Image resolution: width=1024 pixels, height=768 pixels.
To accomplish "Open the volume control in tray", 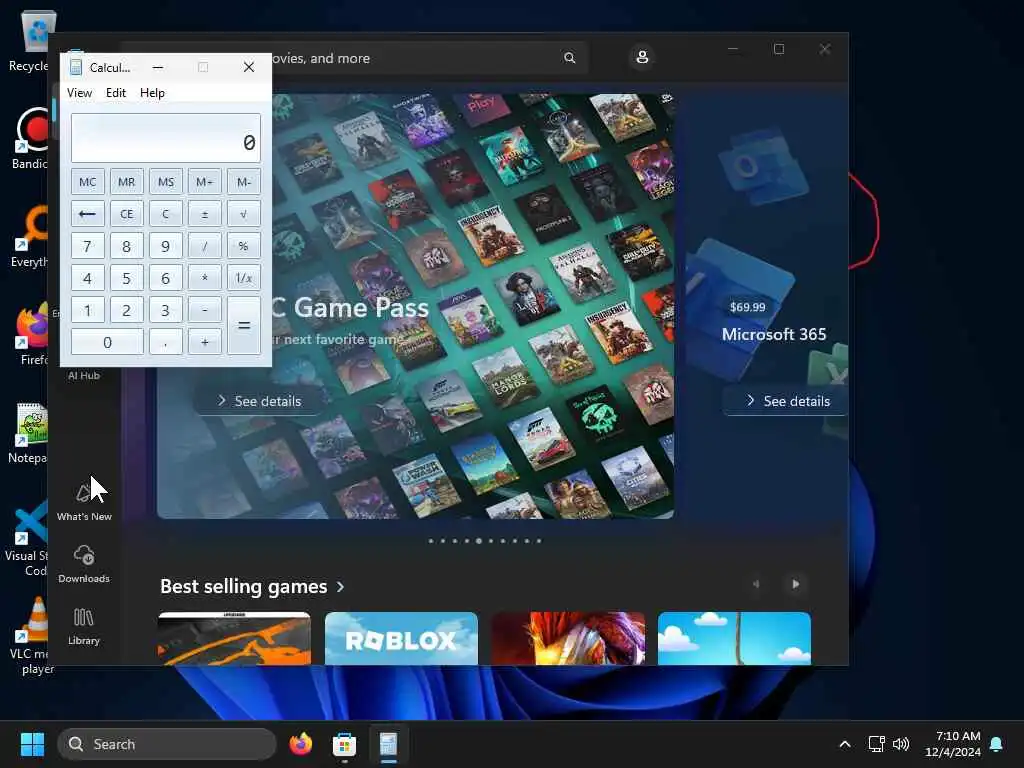I will point(901,744).
